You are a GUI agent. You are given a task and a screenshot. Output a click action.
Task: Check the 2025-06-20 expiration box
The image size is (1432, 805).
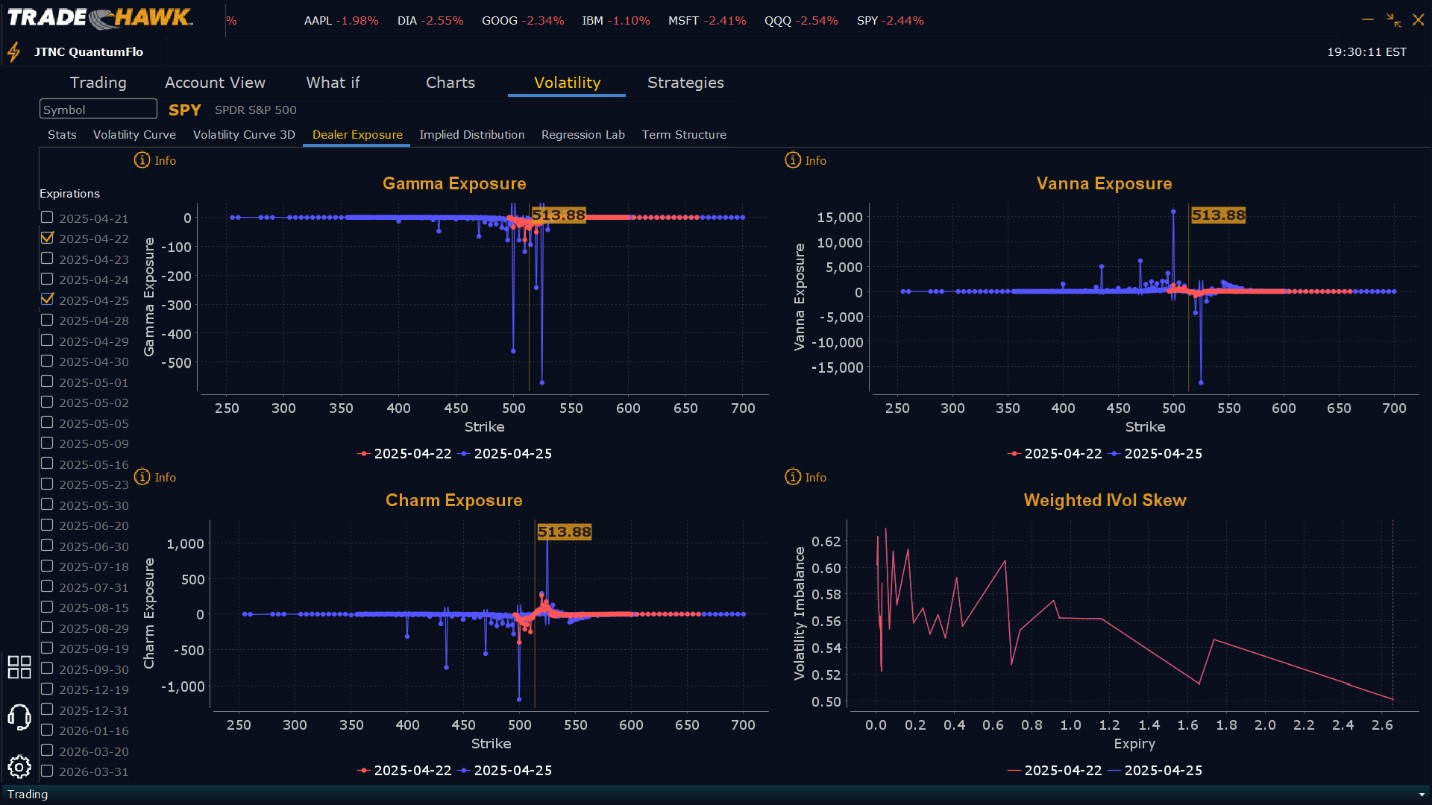(47, 525)
